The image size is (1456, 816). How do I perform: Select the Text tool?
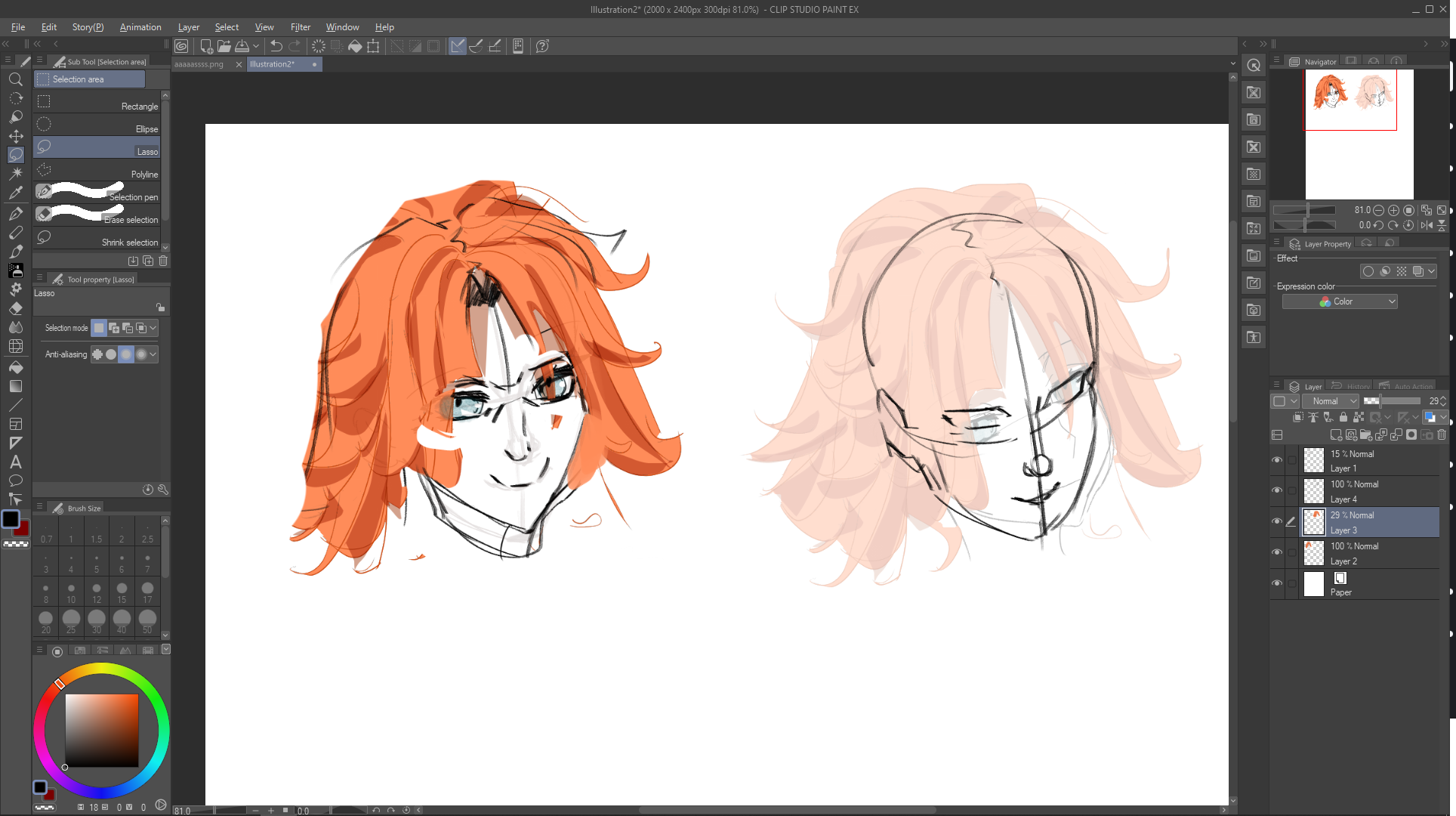coord(15,462)
